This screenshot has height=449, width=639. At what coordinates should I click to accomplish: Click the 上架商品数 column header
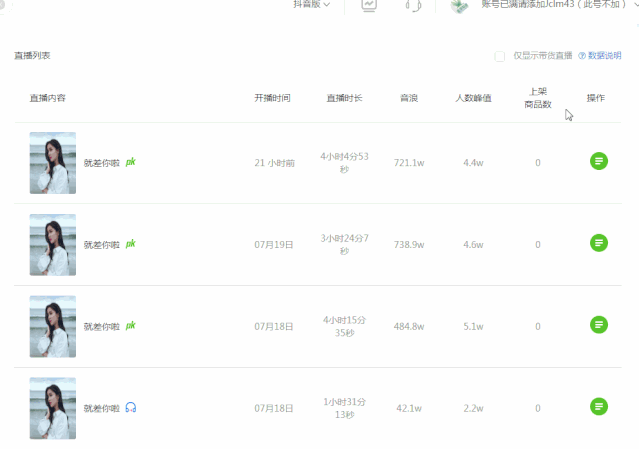[x=538, y=98]
